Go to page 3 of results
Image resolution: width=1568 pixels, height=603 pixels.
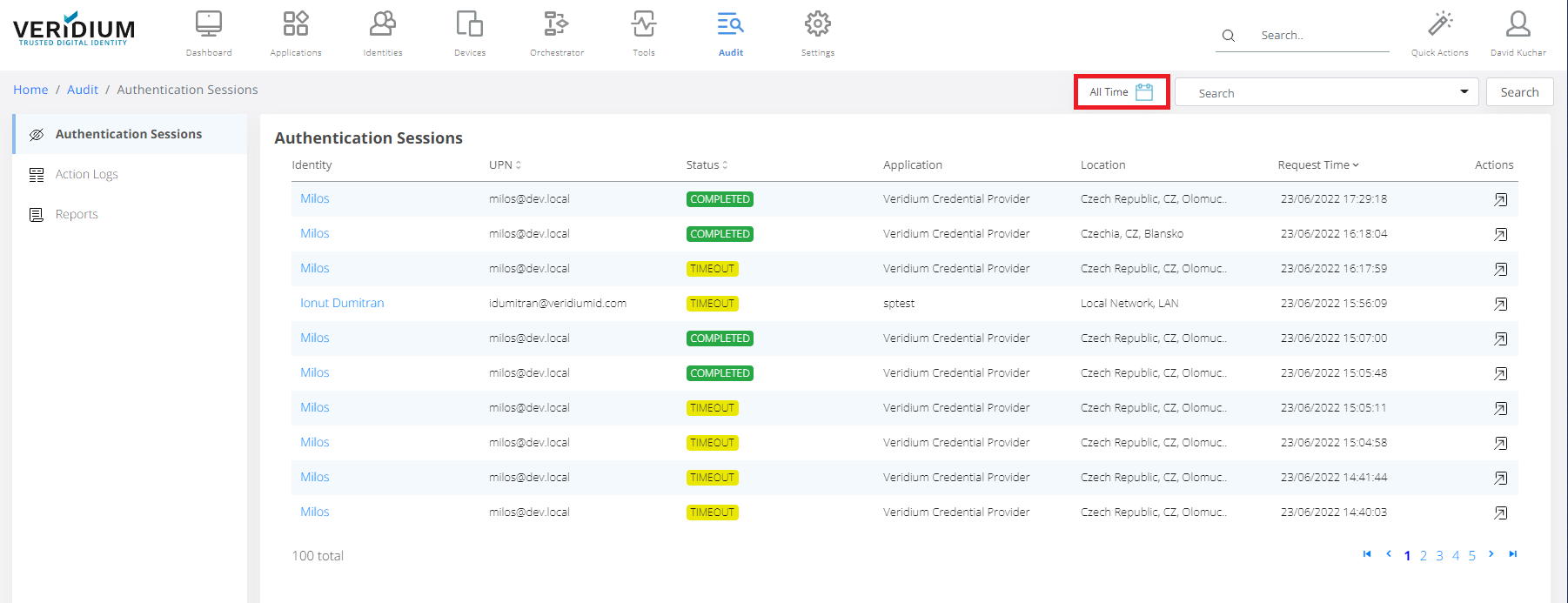[x=1439, y=555]
